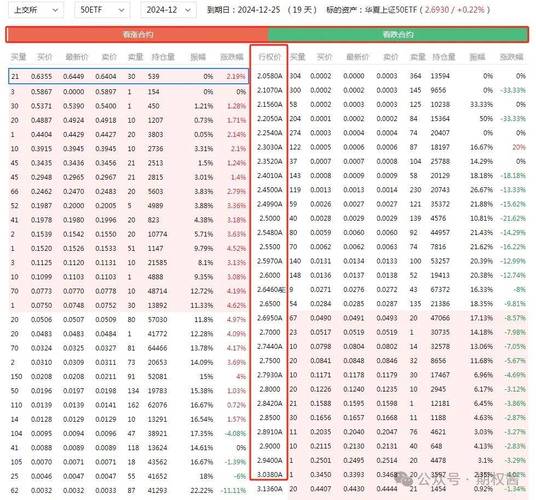Click the call-side 买量 column header

[x=18, y=57]
